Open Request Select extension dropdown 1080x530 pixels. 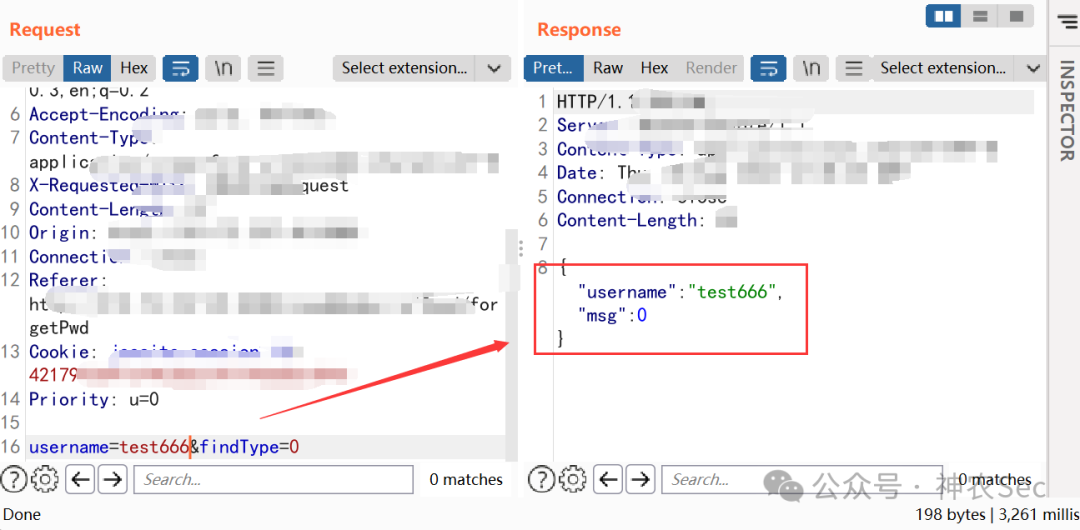(405, 68)
